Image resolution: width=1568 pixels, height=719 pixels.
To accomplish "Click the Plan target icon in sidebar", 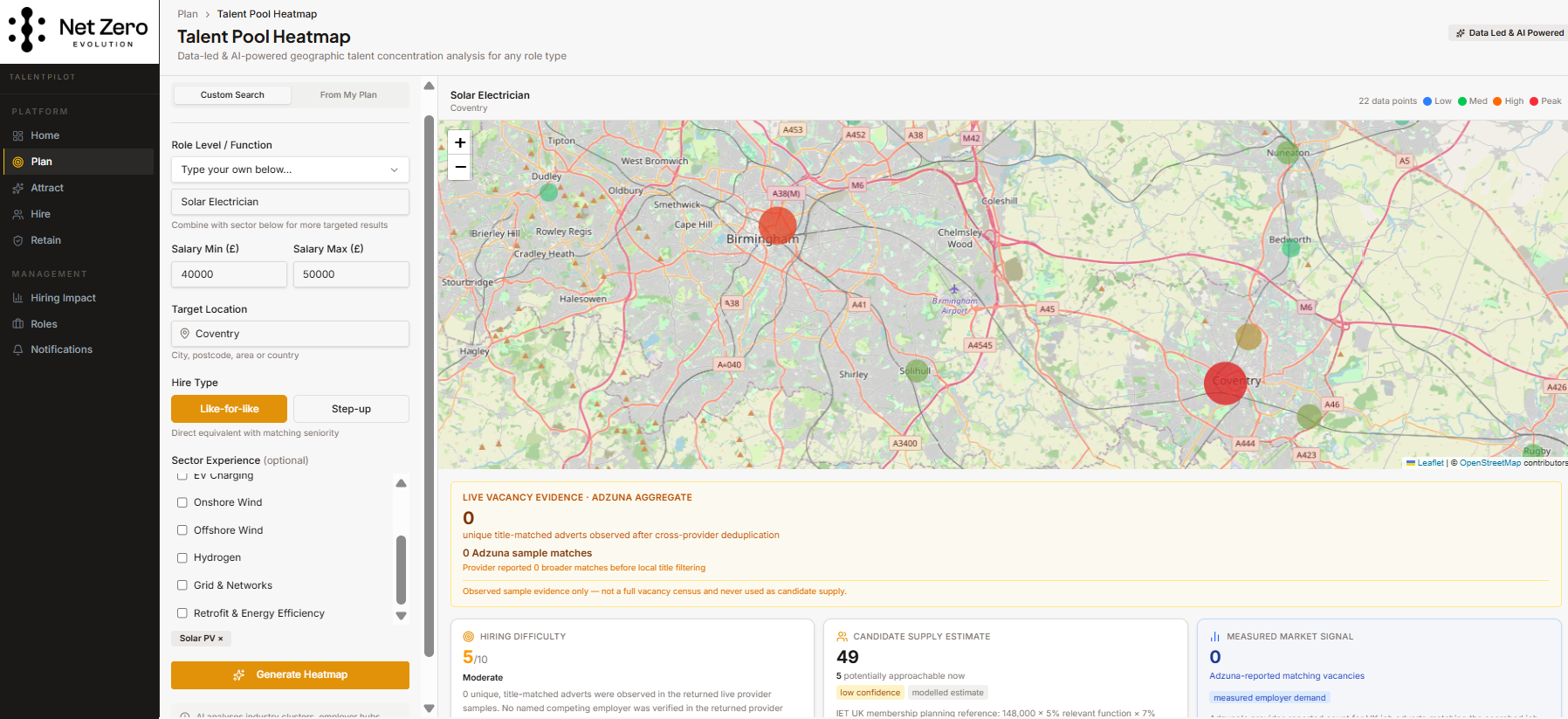I will [17, 162].
